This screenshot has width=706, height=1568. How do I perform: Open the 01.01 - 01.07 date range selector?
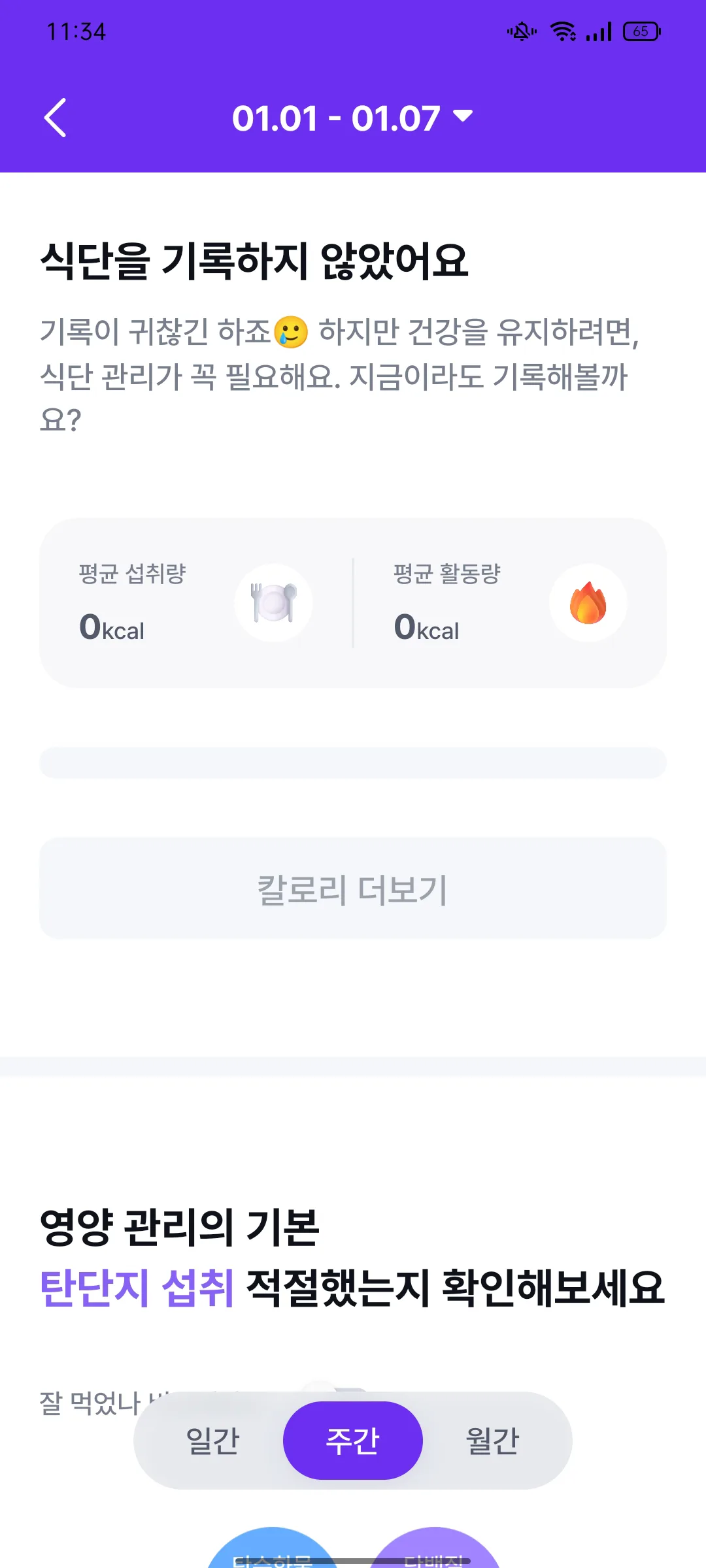352,118
